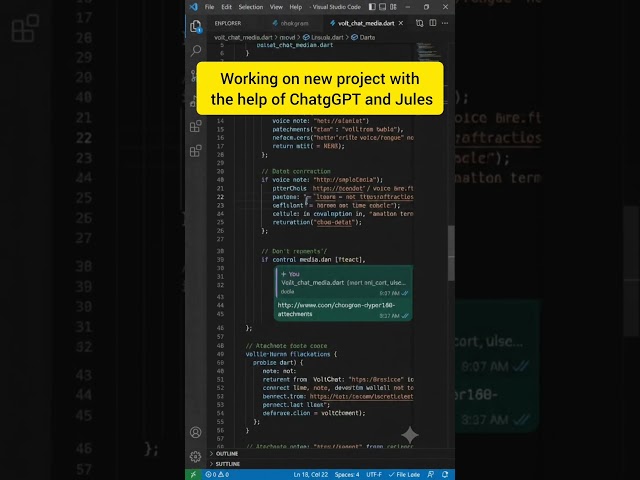
Task: Open the errors and warnings status item
Action: 217,474
